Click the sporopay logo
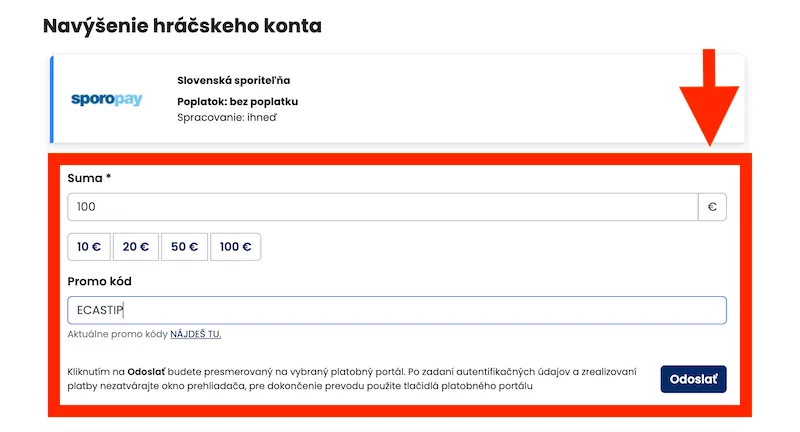The image size is (800, 432). click(106, 99)
